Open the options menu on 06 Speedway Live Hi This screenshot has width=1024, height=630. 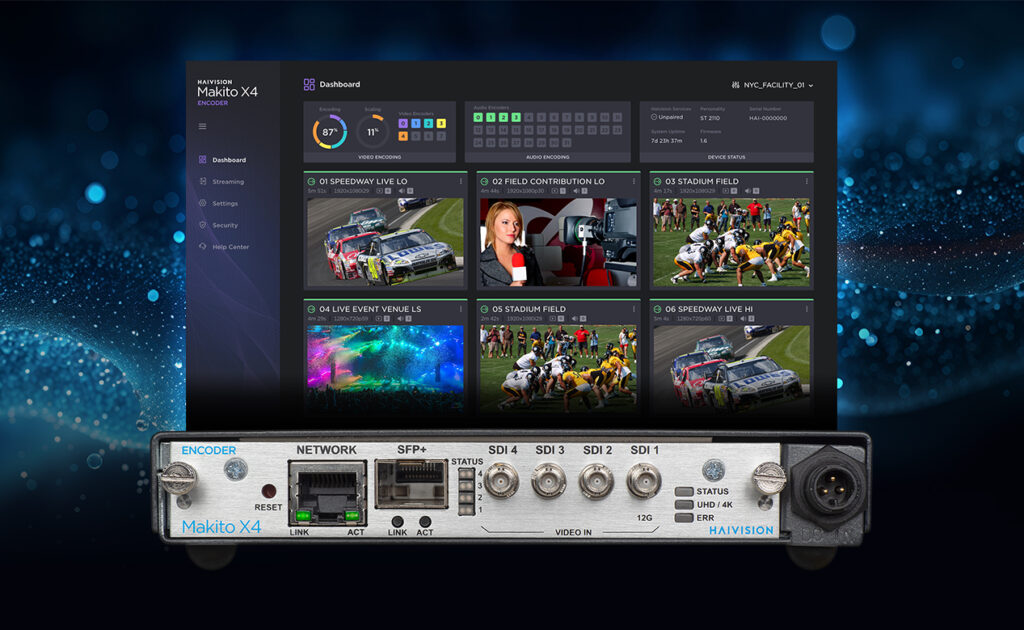pyautogui.click(x=806, y=309)
